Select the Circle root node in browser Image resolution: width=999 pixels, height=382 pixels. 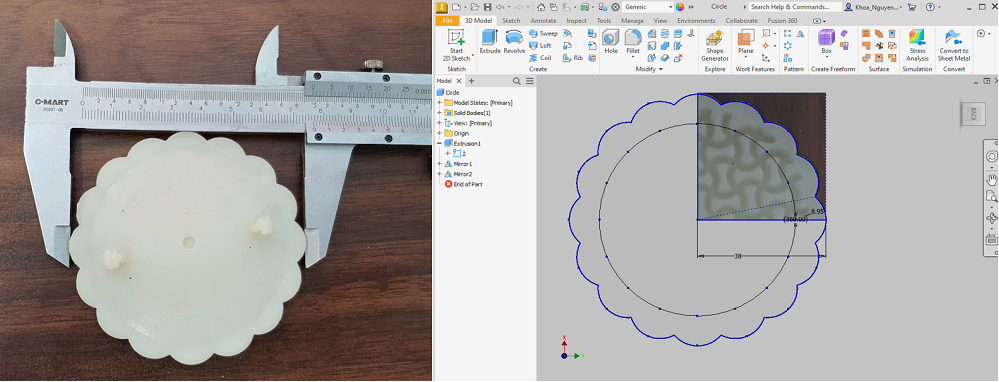click(448, 92)
